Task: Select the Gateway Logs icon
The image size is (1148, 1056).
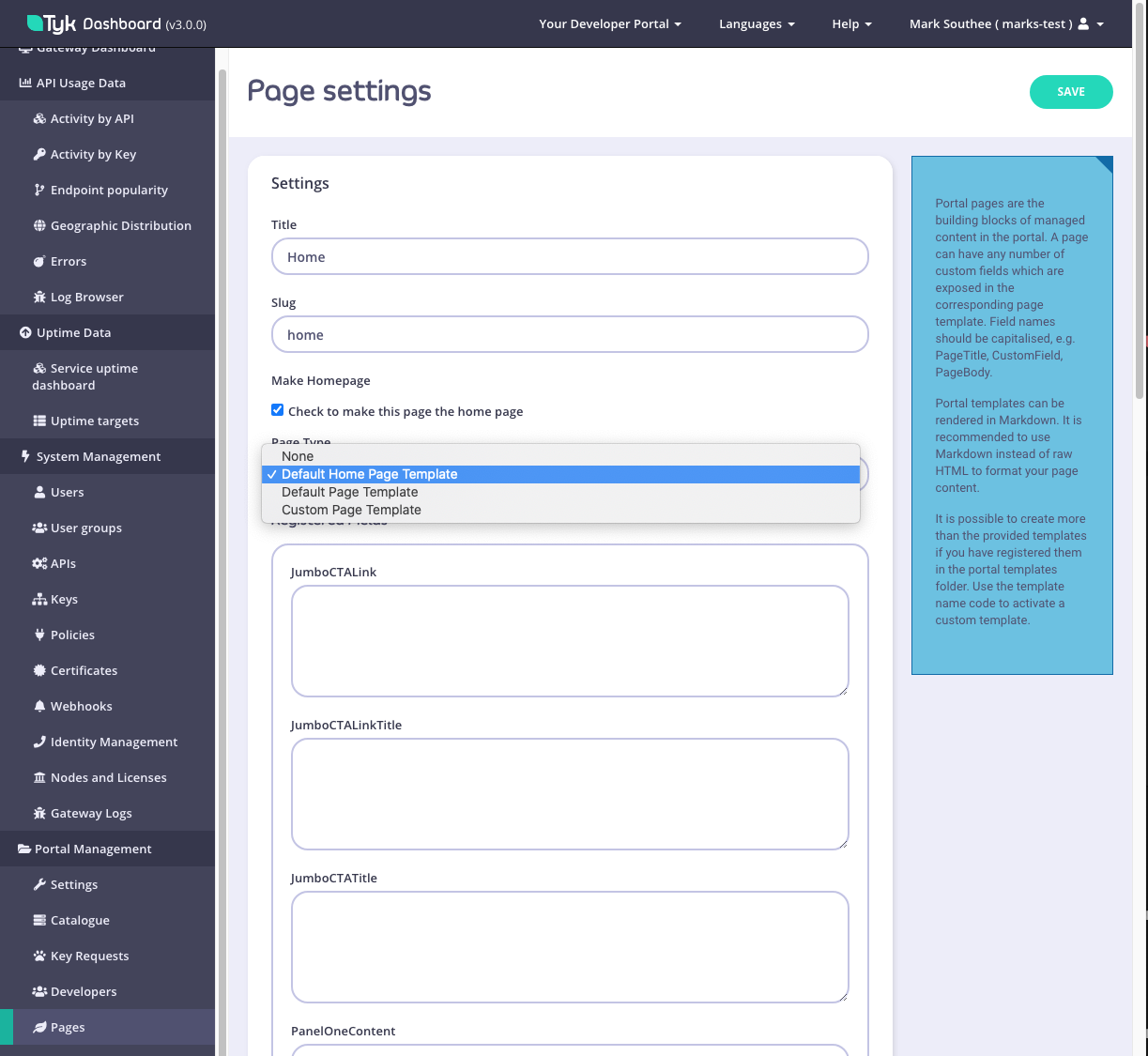Action: click(x=38, y=813)
